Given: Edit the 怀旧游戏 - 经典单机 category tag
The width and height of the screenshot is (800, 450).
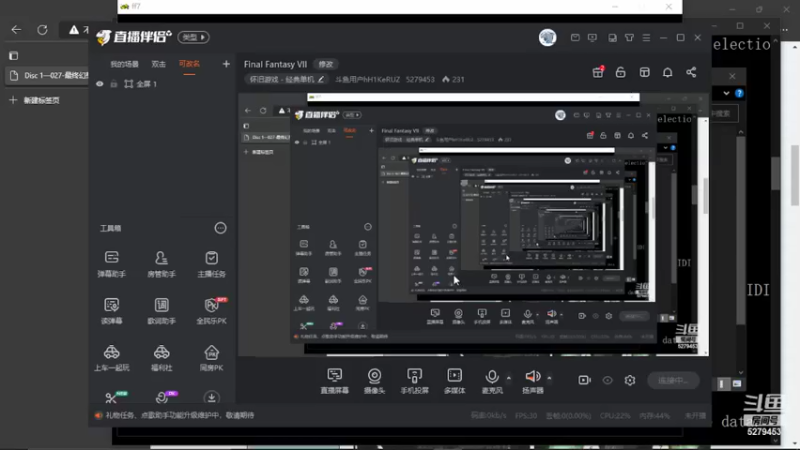Looking at the screenshot, I should tap(286, 79).
